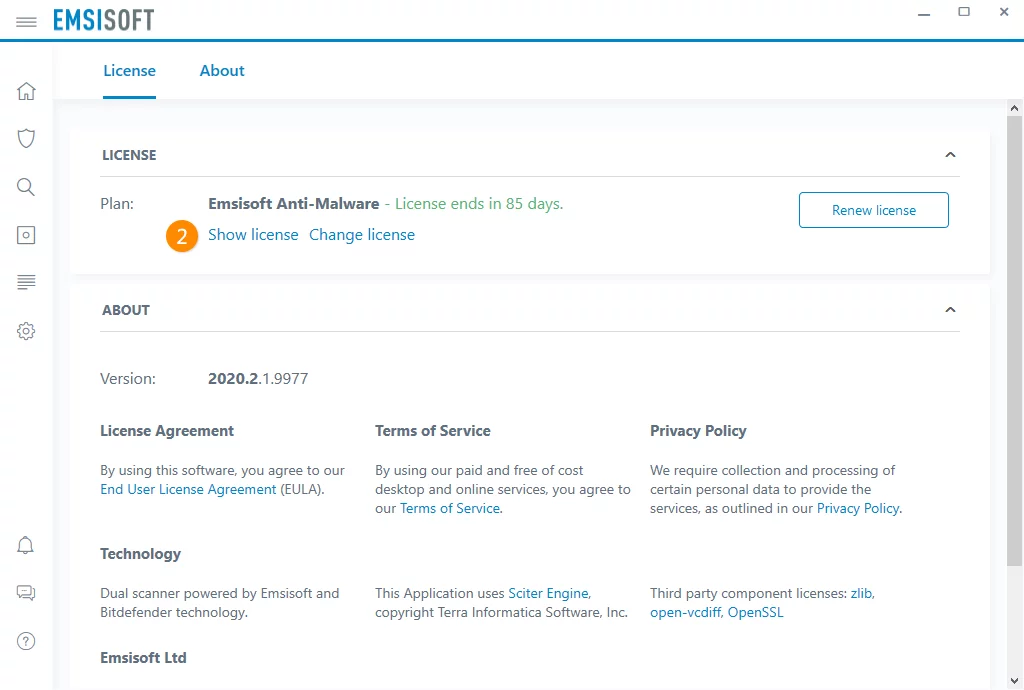Image resolution: width=1024 pixels, height=690 pixels.
Task: Click the 'Terms of Service' heading
Action: 432,431
